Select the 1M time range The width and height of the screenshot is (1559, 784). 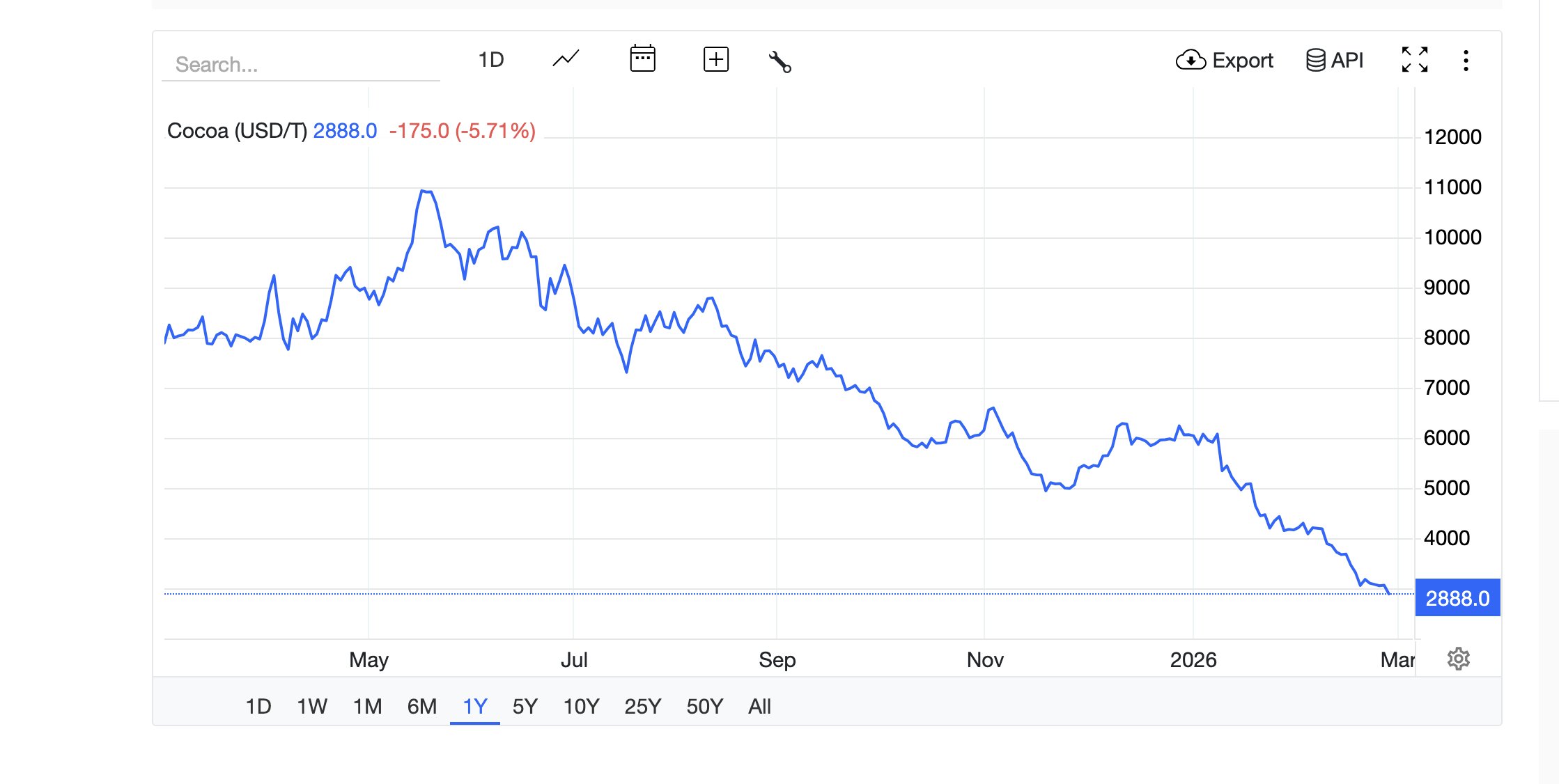click(x=367, y=707)
